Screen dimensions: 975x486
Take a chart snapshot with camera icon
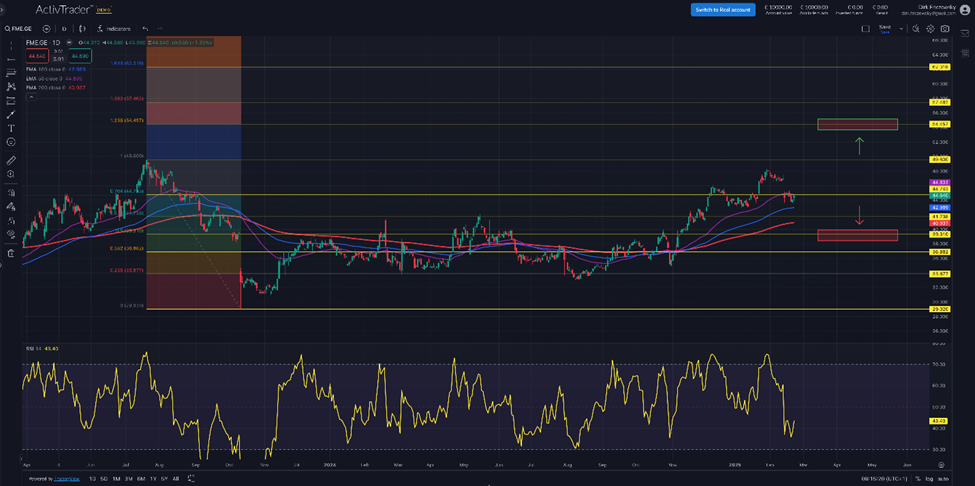(x=945, y=29)
